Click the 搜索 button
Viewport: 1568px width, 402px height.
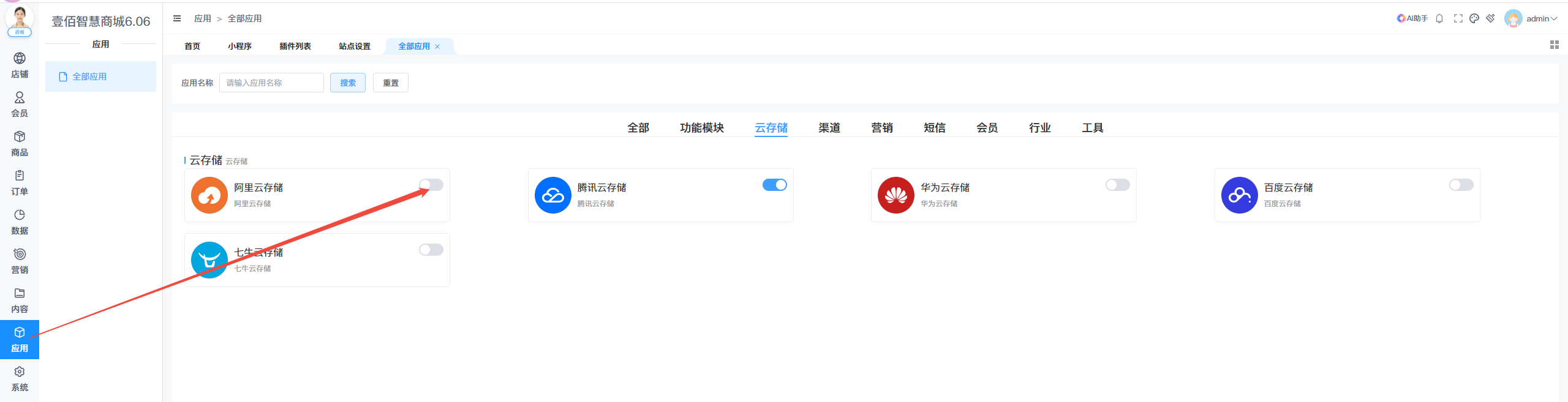[x=347, y=83]
